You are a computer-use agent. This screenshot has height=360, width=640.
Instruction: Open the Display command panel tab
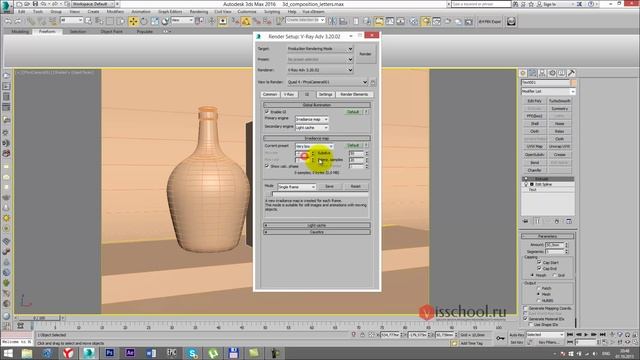[x=562, y=73]
